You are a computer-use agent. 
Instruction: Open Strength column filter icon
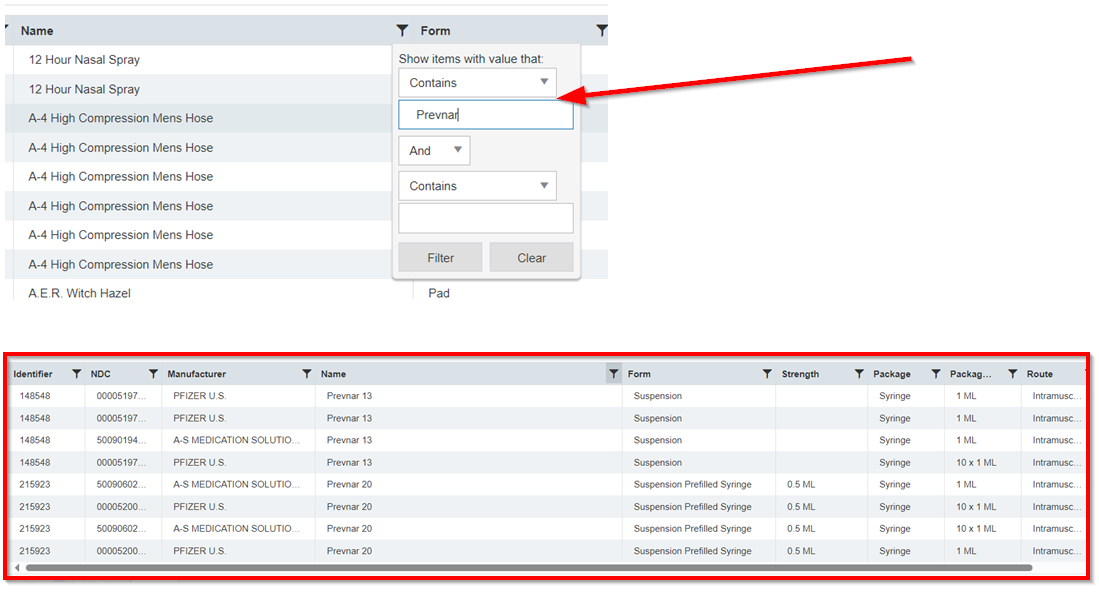(x=859, y=373)
